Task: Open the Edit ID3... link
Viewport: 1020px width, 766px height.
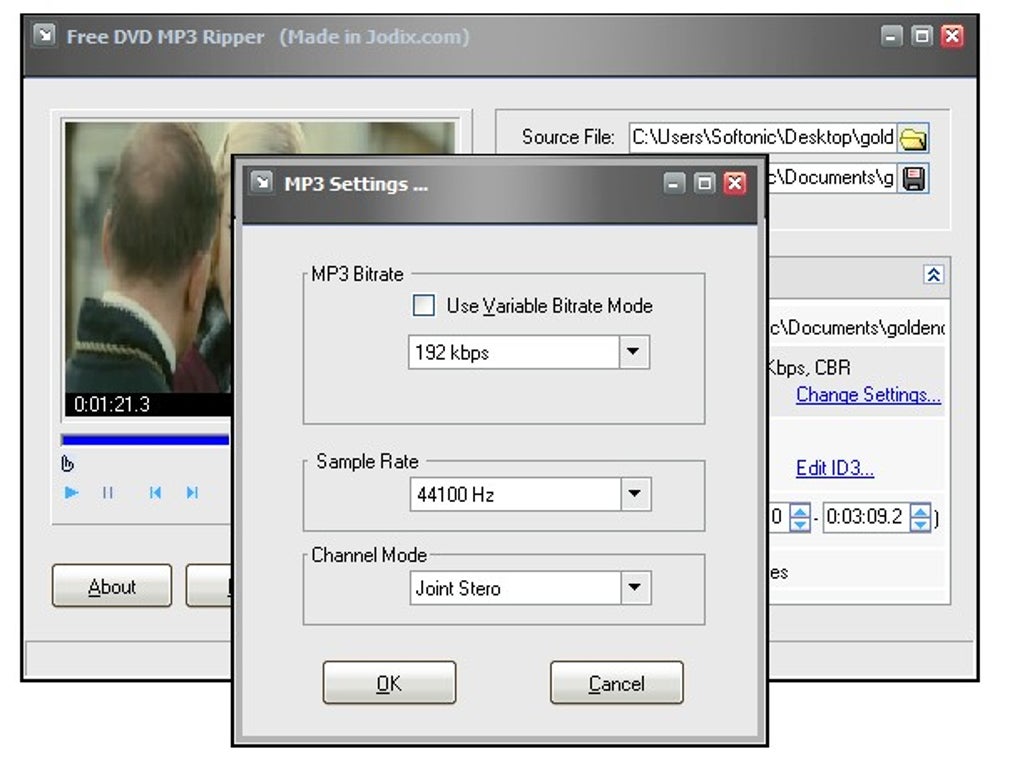Action: pyautogui.click(x=834, y=468)
